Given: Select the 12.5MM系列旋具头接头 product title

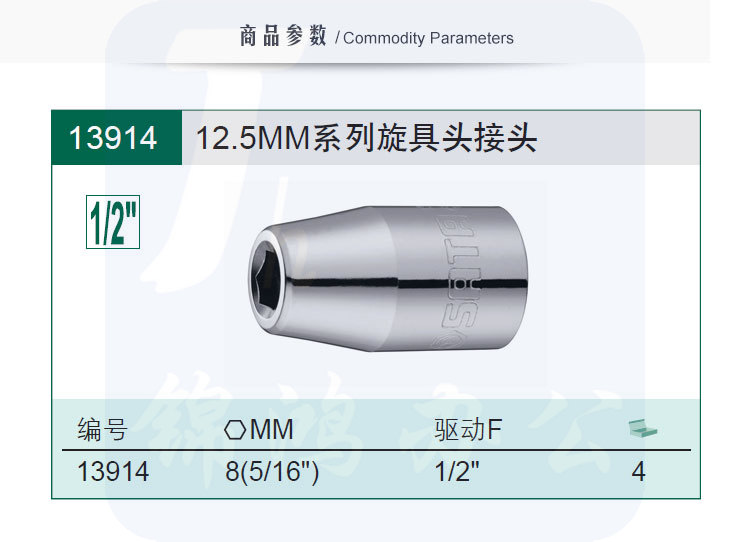Looking at the screenshot, I should tap(367, 138).
